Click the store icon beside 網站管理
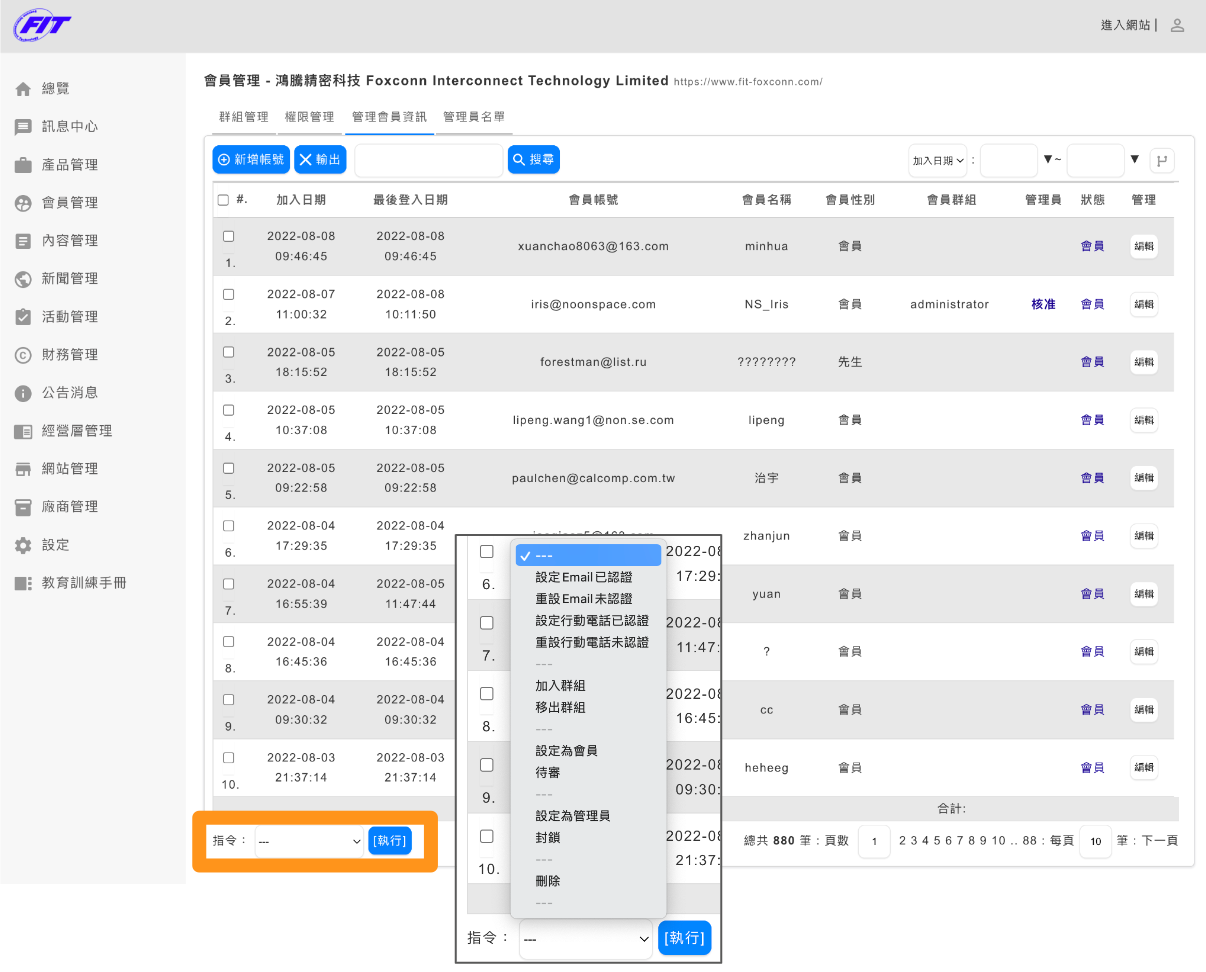This screenshot has width=1206, height=972. tap(23, 469)
